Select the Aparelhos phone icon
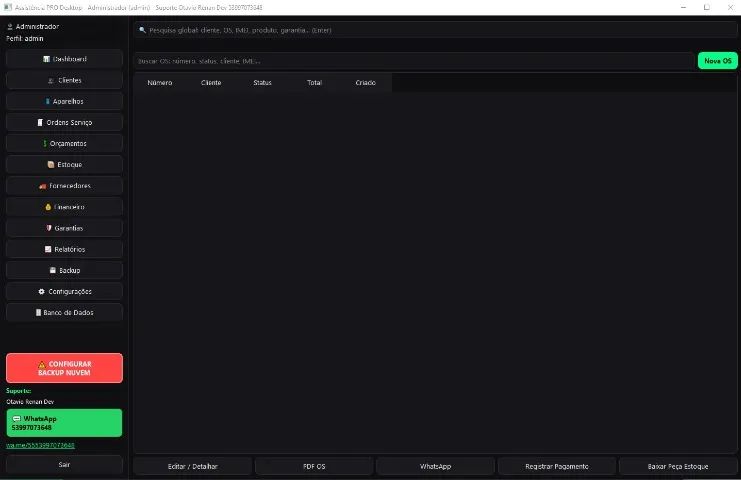Viewport: 741px width, 480px height. [47, 102]
